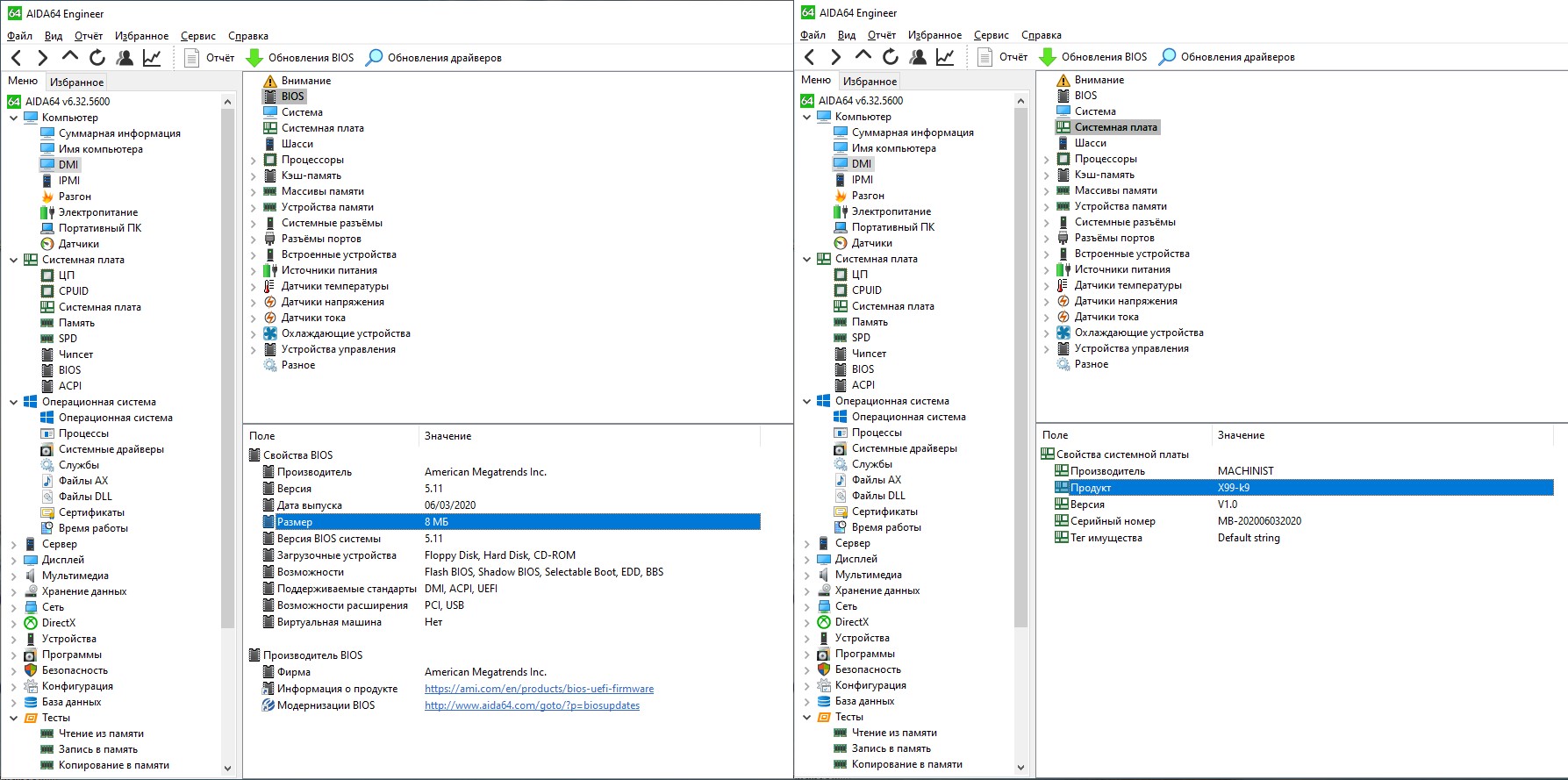Viewport: 1568px width, 780px height.
Task: Switch to Избранное tab in right window sidebar
Action: [x=870, y=81]
